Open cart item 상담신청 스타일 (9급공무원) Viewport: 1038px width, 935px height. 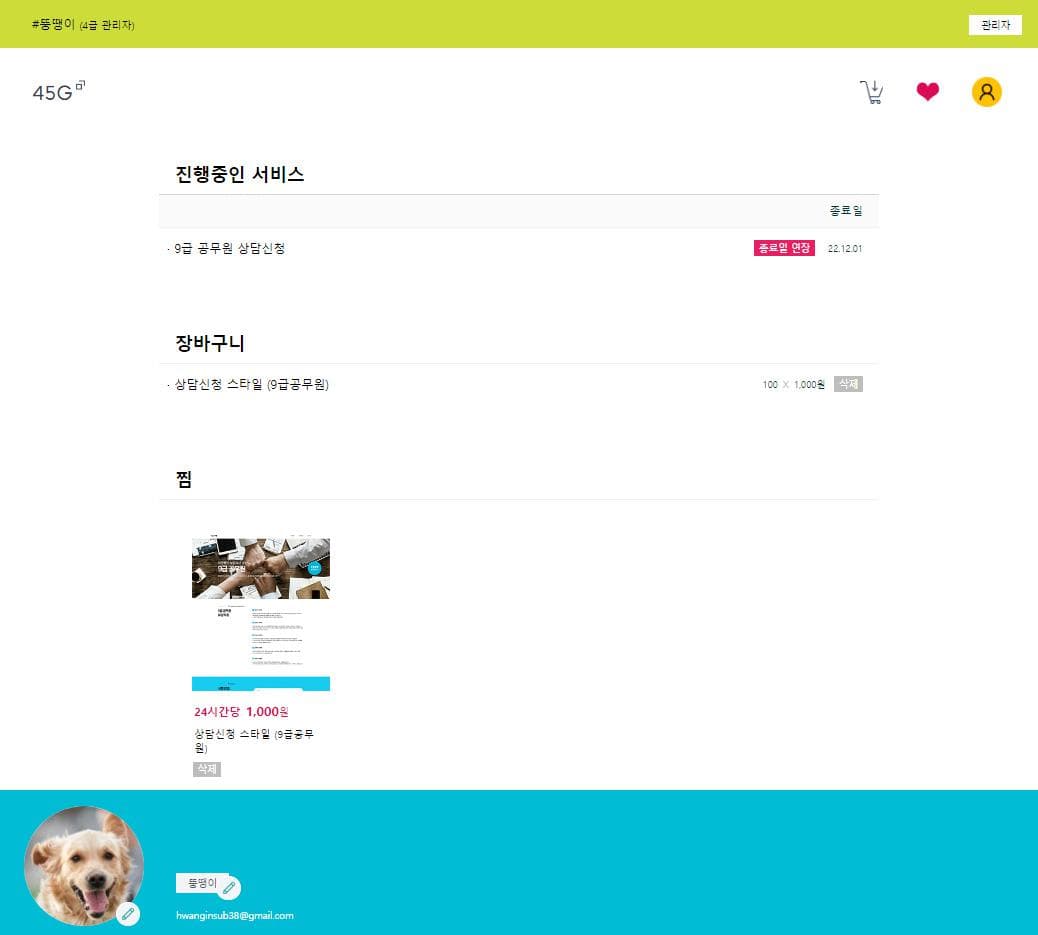(x=251, y=385)
